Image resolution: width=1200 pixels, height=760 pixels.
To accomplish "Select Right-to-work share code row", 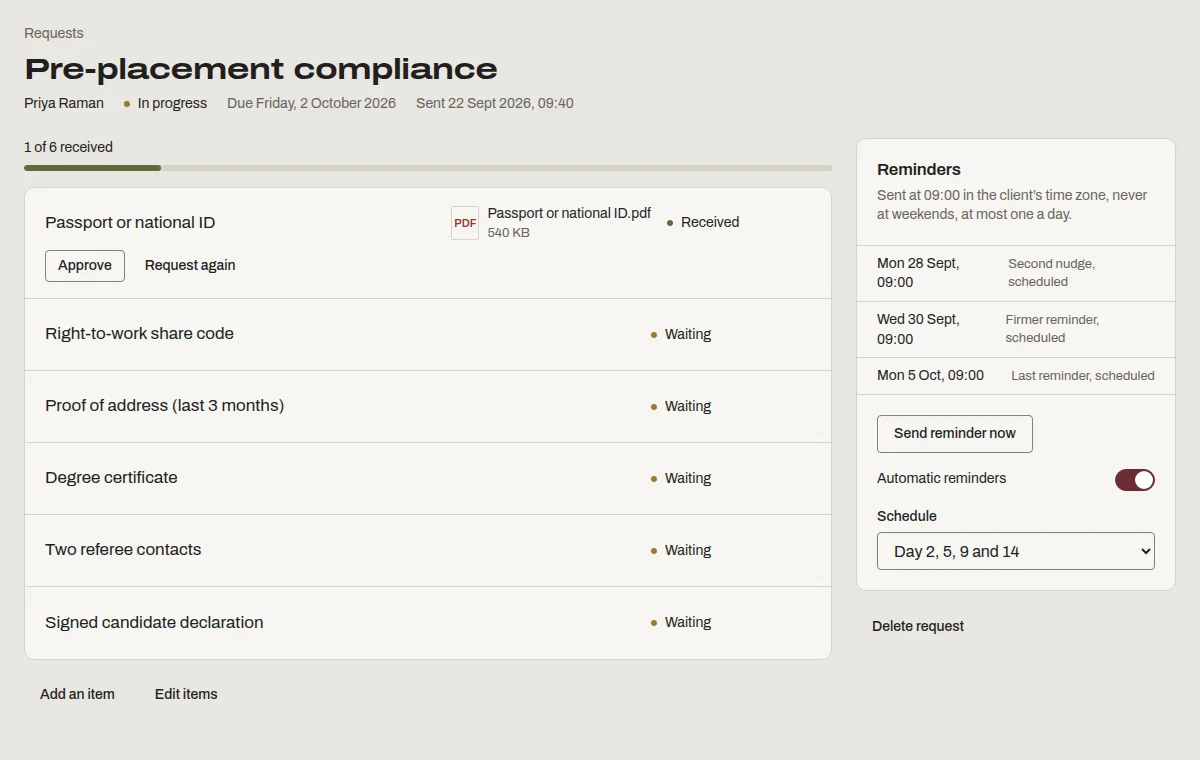I will point(428,334).
